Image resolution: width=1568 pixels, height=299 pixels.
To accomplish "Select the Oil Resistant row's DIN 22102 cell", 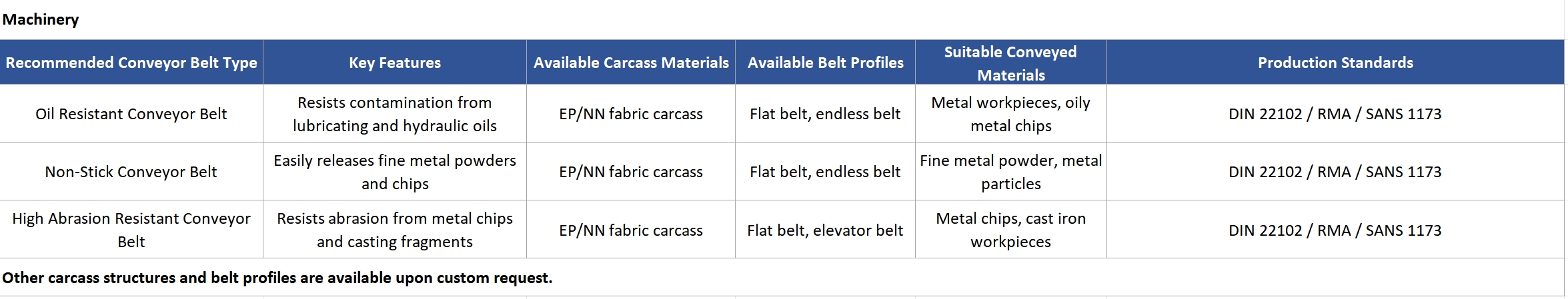I will [x=1335, y=114].
